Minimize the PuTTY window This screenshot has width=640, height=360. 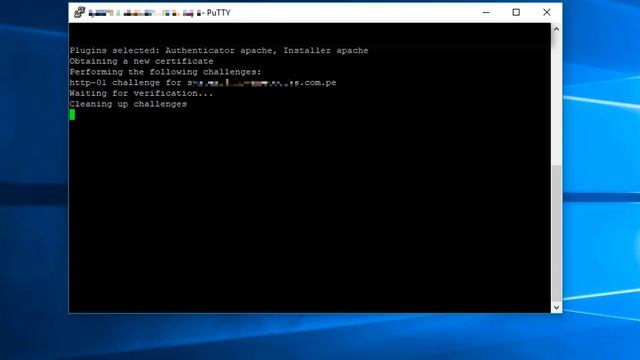pyautogui.click(x=486, y=13)
